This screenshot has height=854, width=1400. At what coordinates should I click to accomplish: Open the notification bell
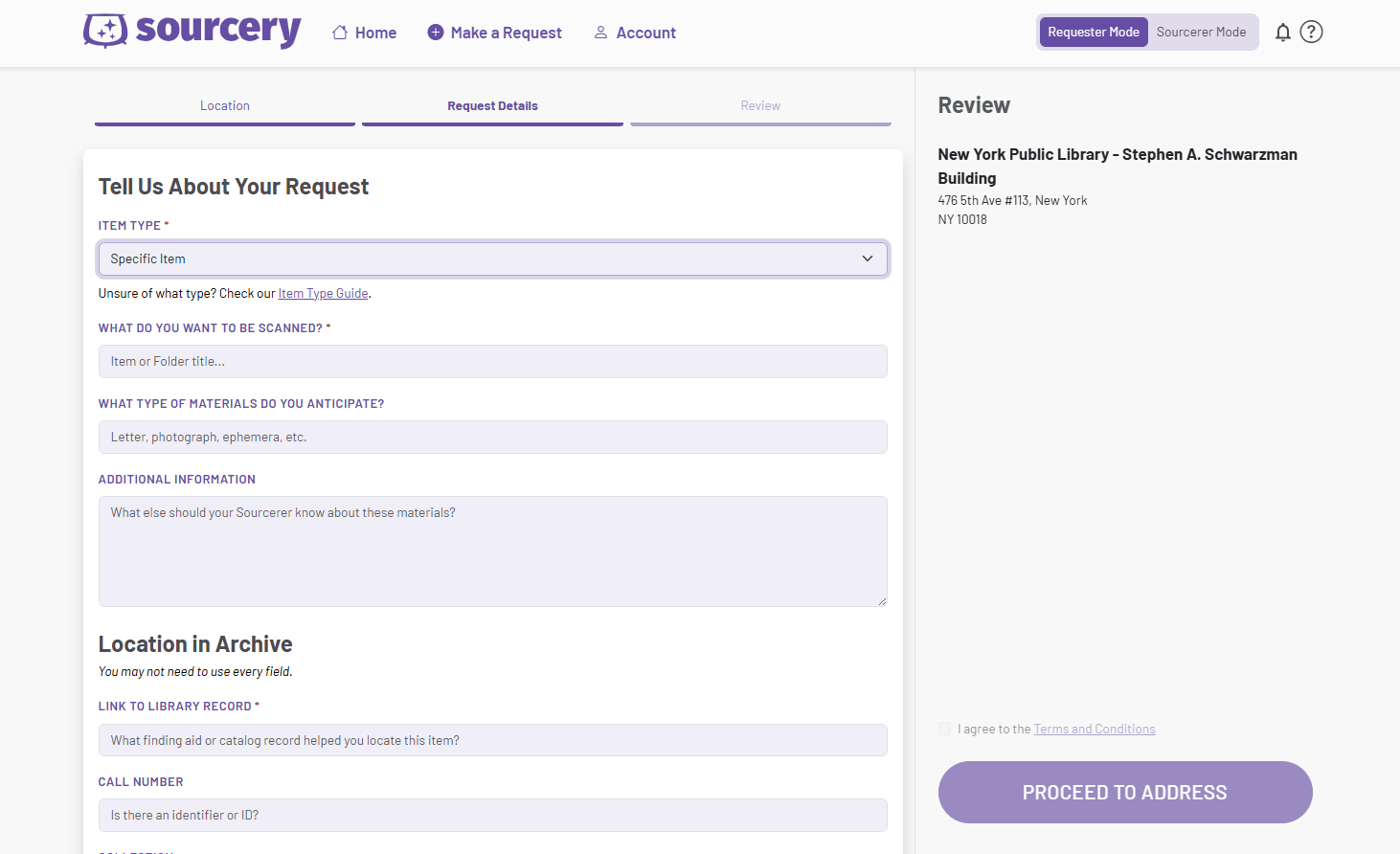1282,32
